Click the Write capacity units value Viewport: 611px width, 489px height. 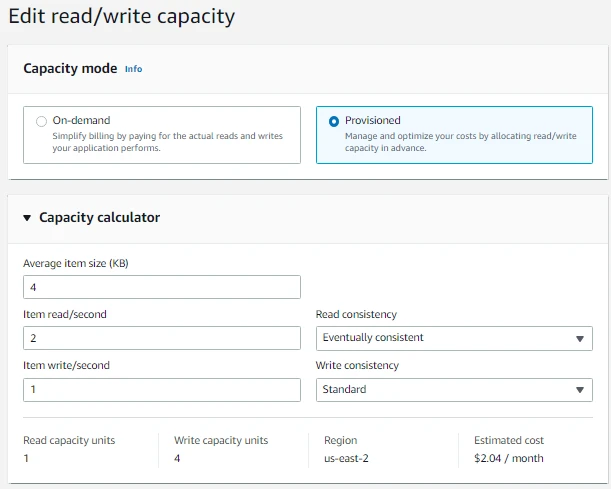pos(177,458)
